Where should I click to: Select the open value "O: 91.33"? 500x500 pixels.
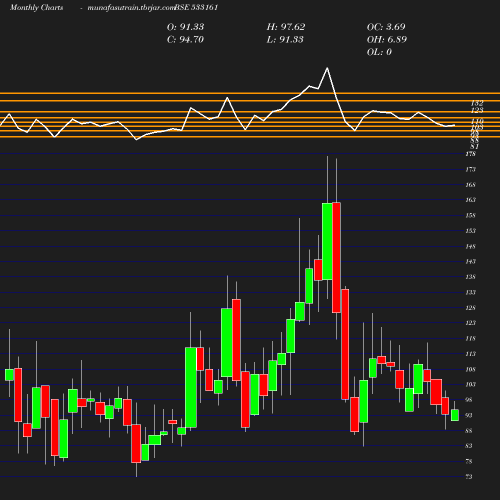(185, 27)
